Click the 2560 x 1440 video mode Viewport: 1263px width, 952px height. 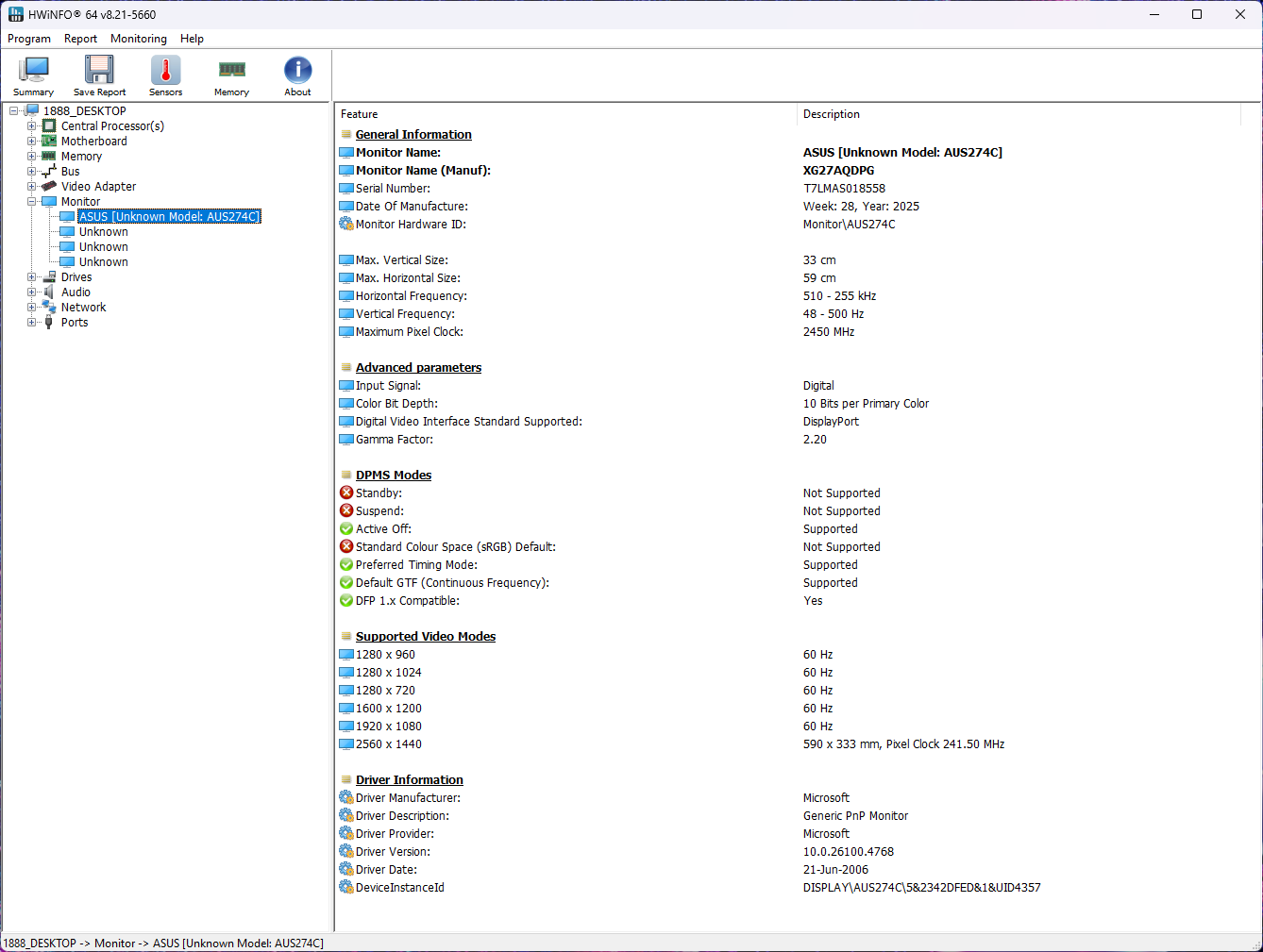point(389,743)
